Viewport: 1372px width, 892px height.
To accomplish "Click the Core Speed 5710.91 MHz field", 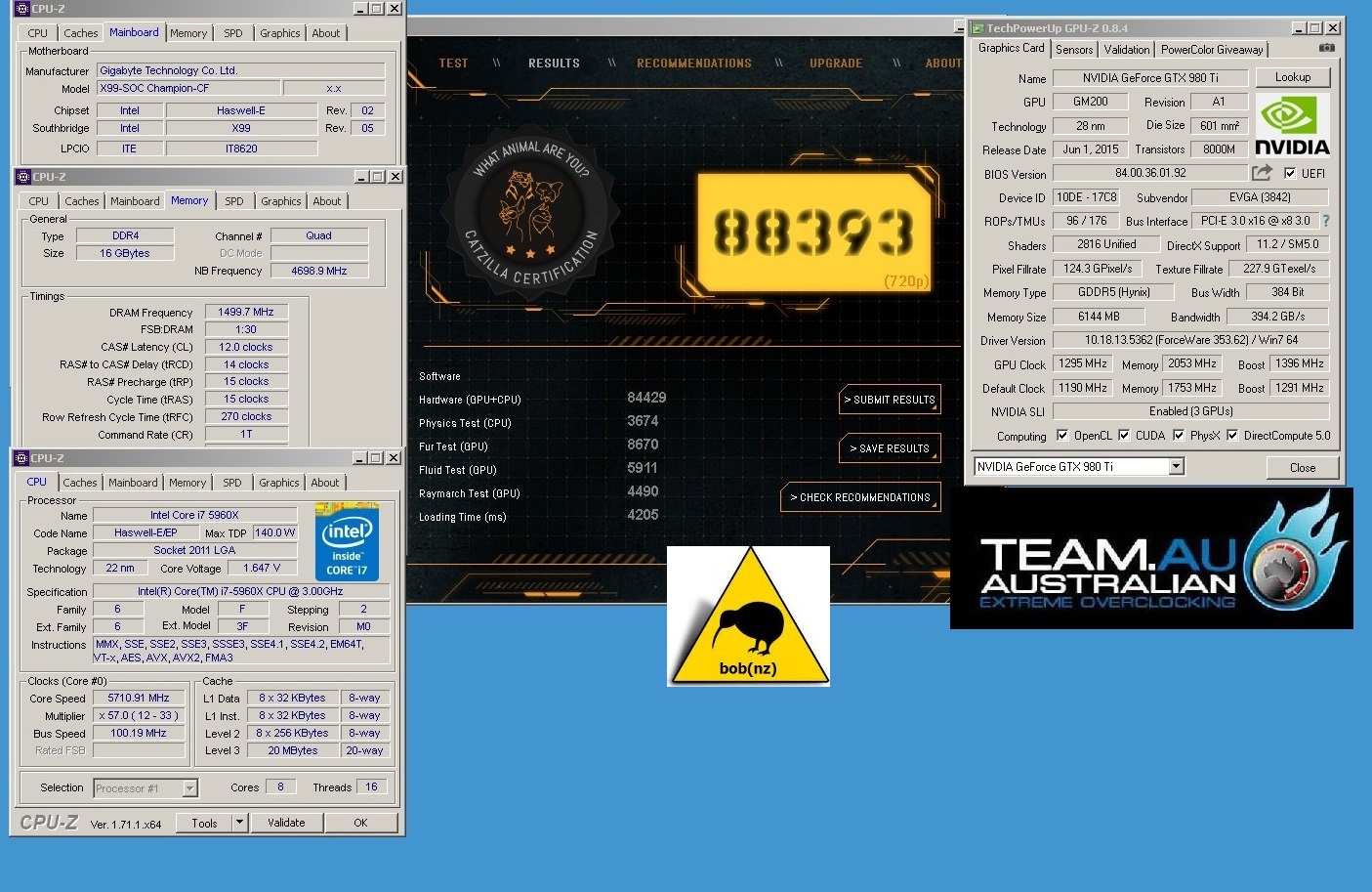I will click(139, 698).
